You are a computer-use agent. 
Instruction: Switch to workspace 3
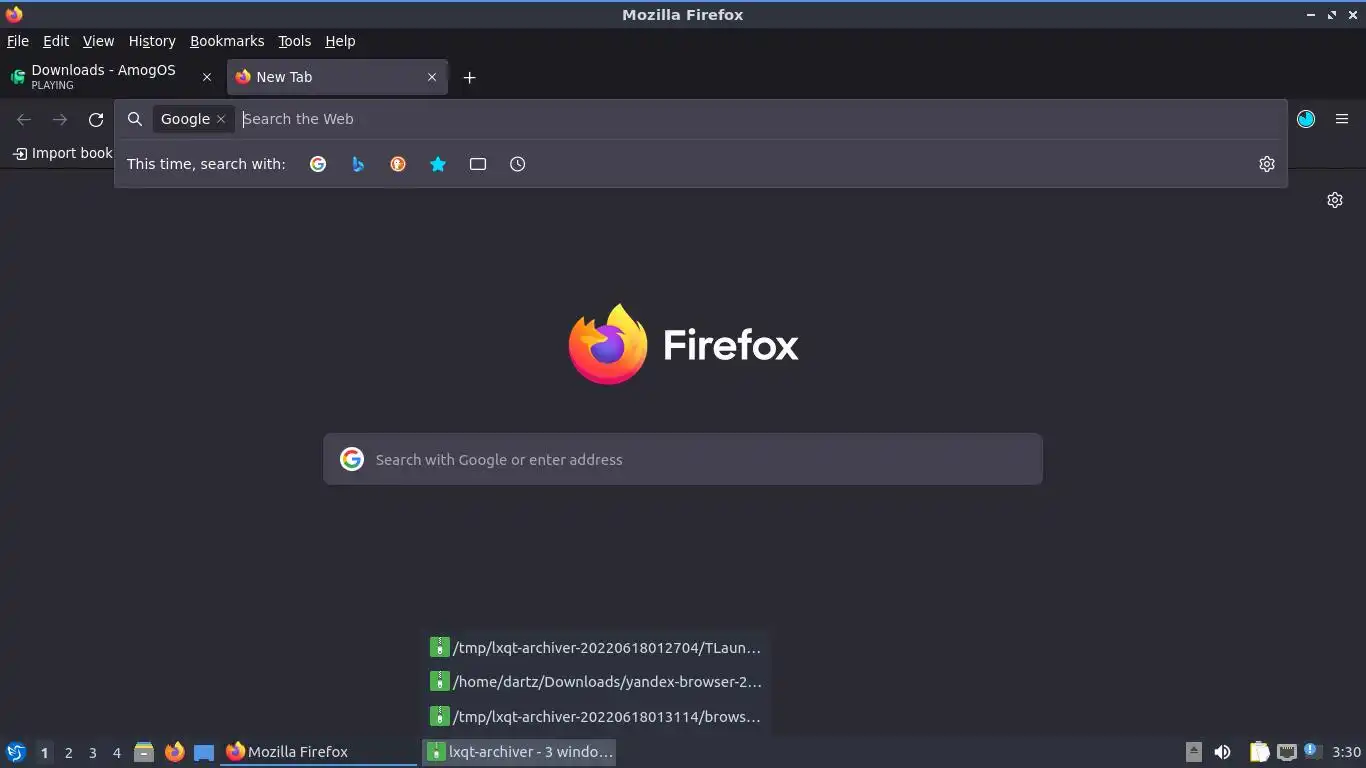click(92, 752)
